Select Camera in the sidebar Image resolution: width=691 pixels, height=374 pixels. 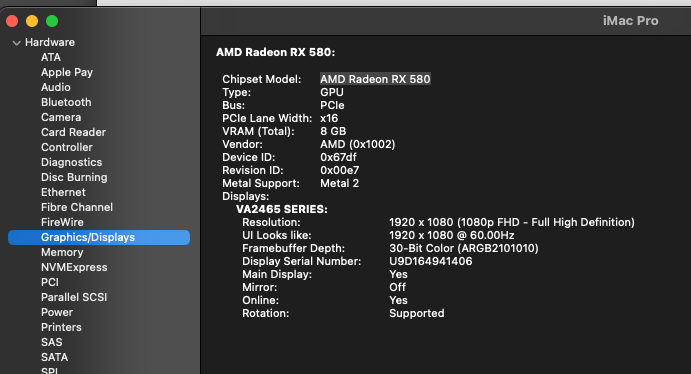[61, 117]
